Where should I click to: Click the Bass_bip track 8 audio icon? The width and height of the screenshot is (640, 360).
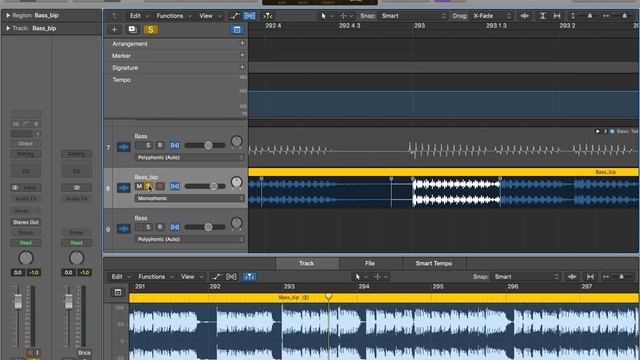point(124,188)
